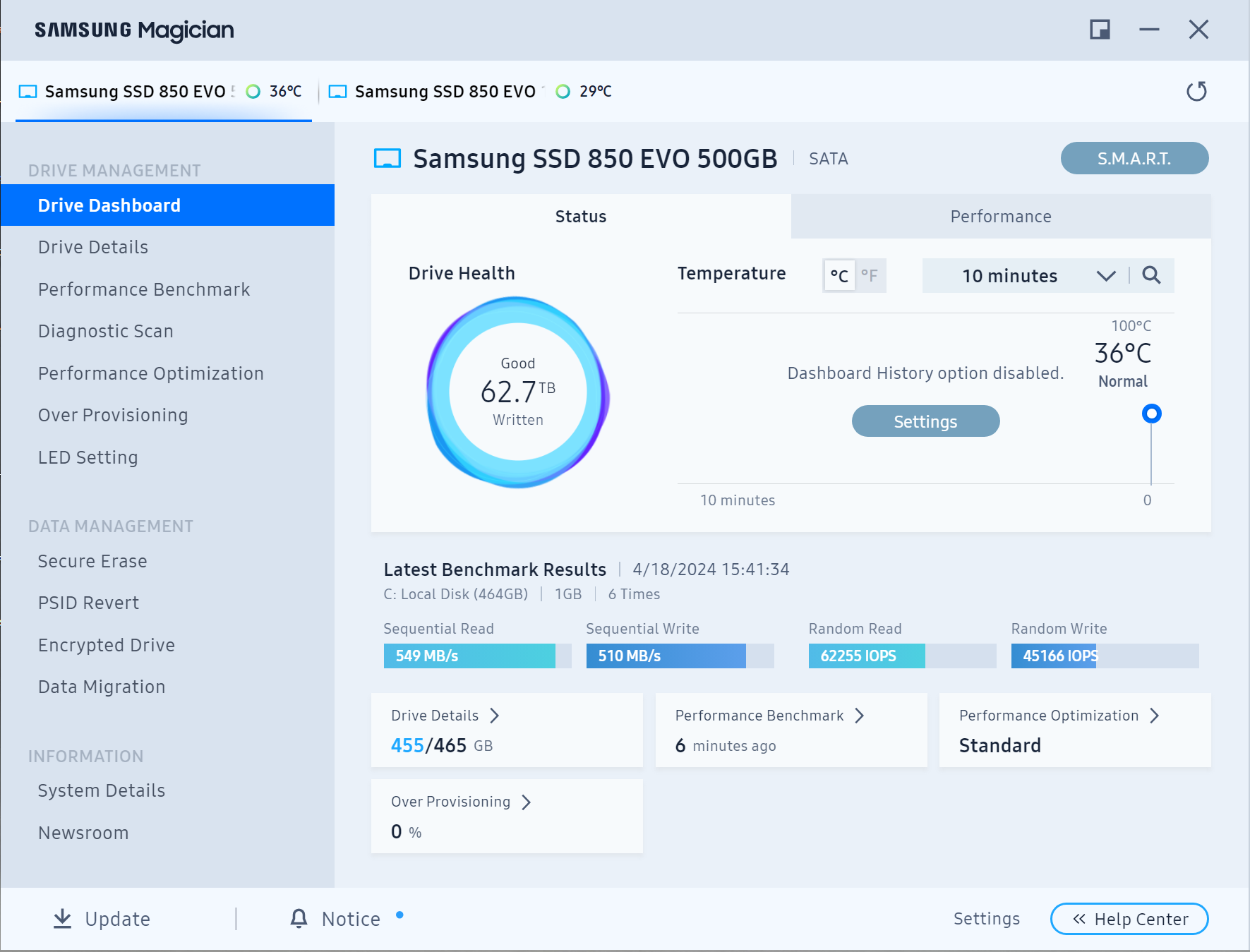Click the Normal temperature status text
Screen dimensions: 1250x952
pos(1122,381)
